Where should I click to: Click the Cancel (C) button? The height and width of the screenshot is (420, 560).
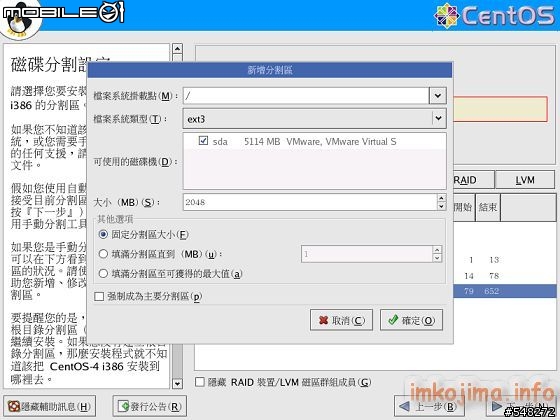click(x=341, y=320)
